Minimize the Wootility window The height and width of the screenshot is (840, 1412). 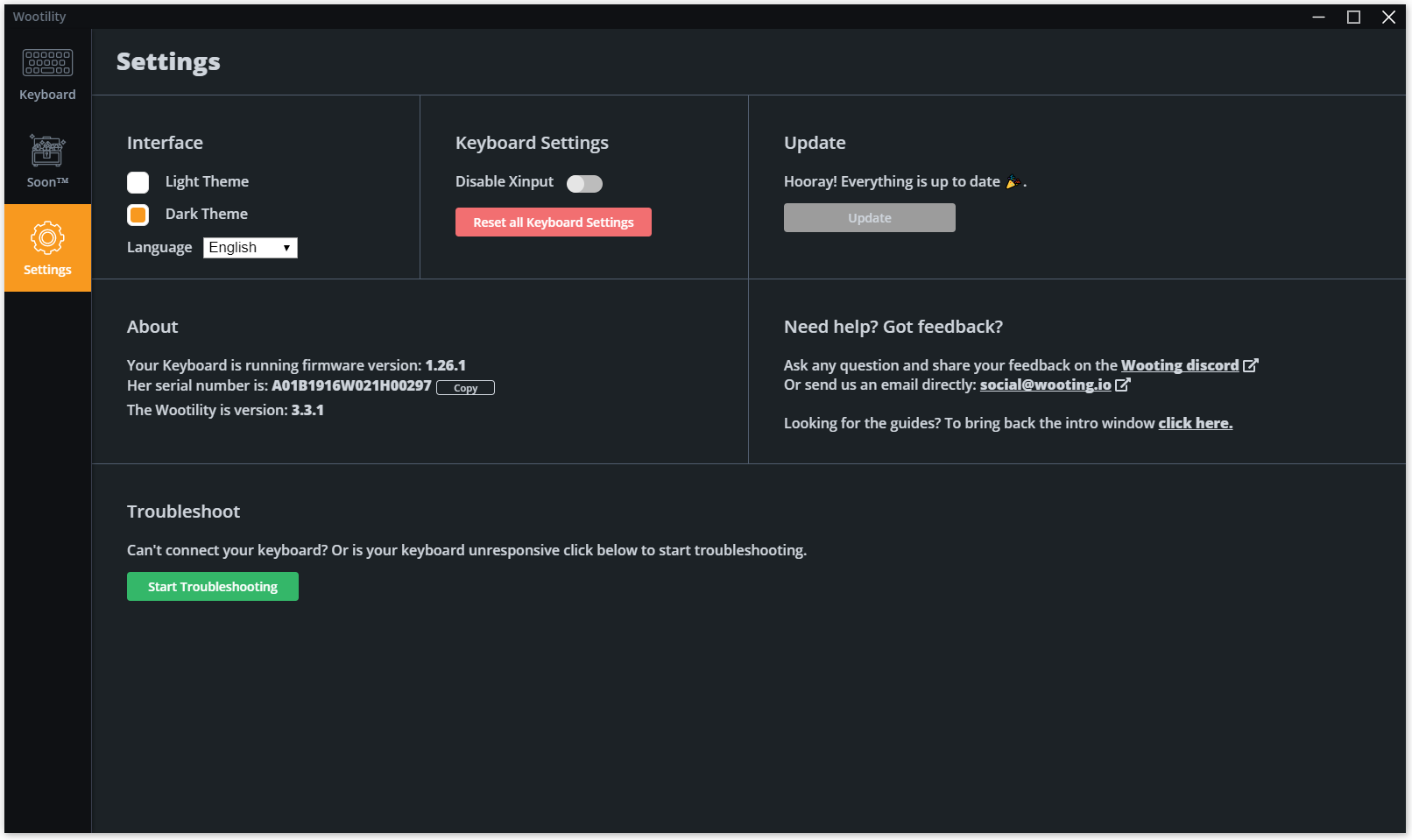(x=1318, y=17)
